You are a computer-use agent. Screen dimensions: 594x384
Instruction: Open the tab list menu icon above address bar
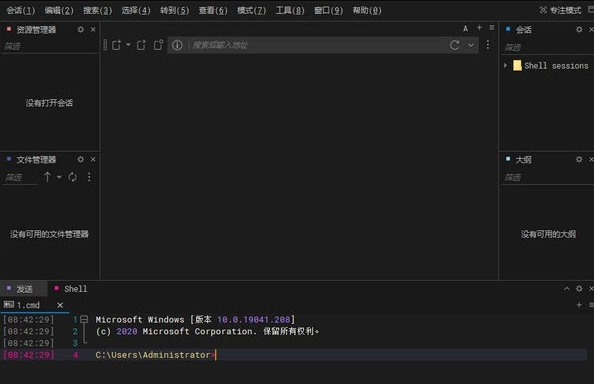[x=492, y=28]
